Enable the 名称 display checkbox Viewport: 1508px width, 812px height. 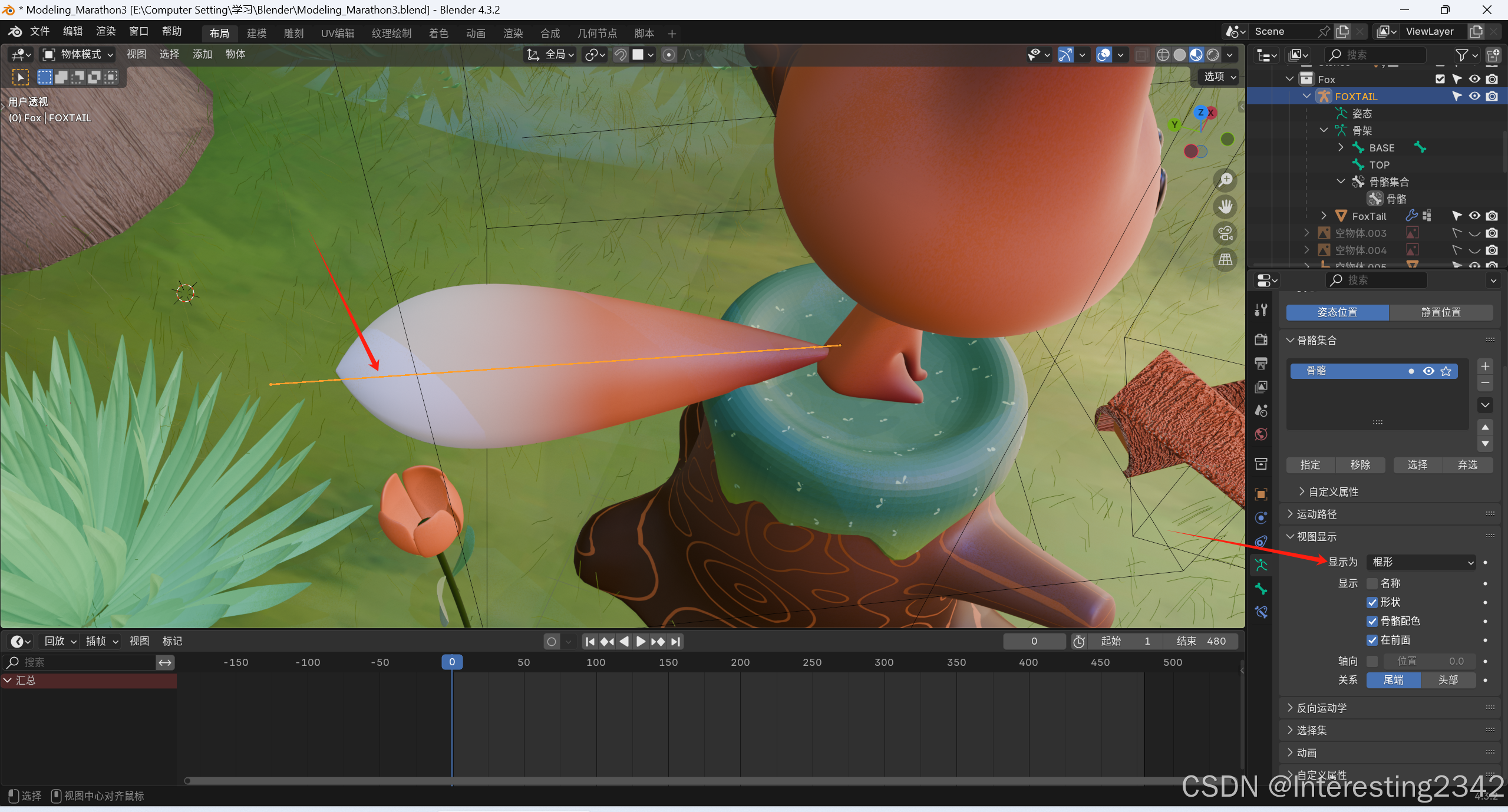pos(1372,583)
